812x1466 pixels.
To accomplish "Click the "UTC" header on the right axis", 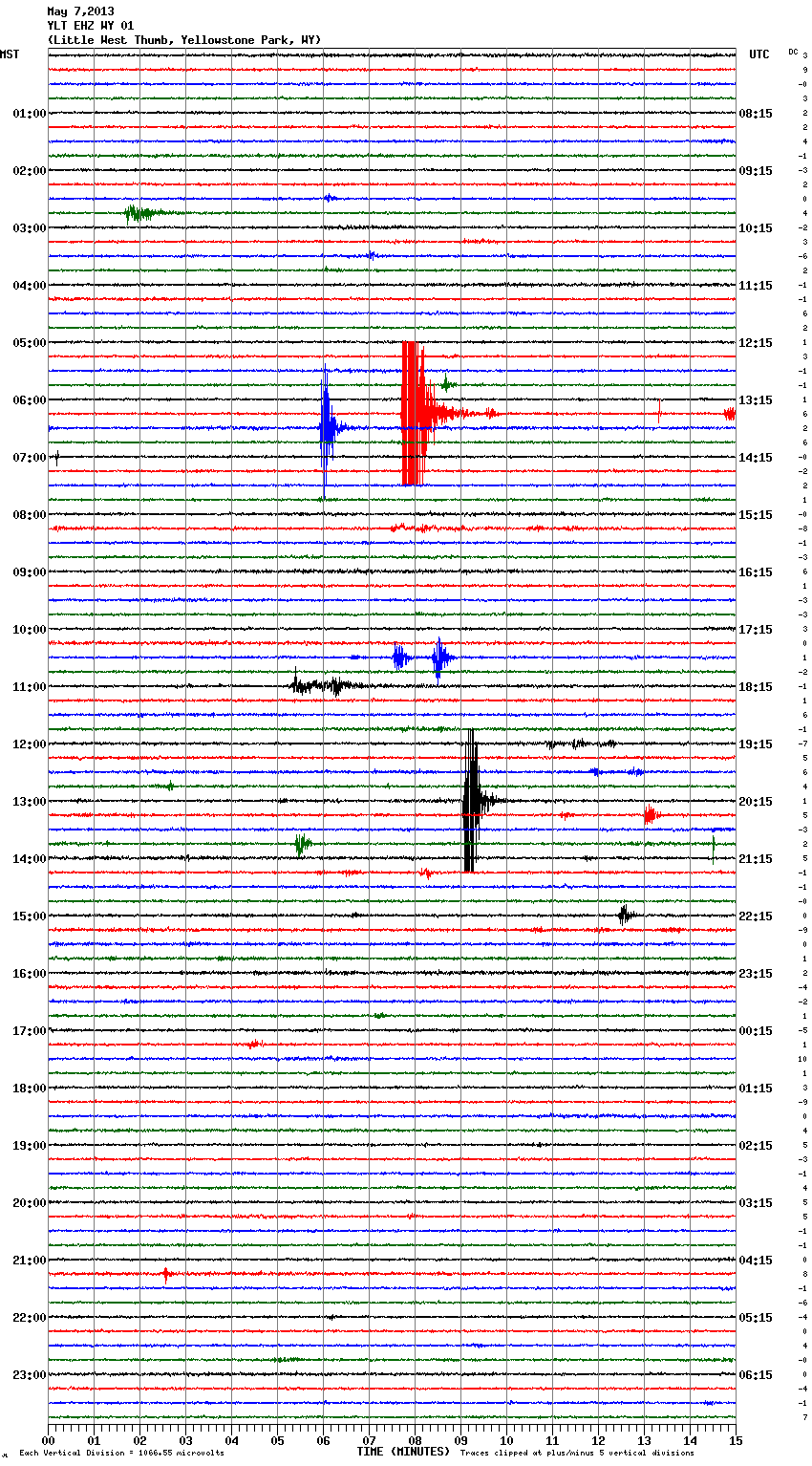I will [759, 54].
